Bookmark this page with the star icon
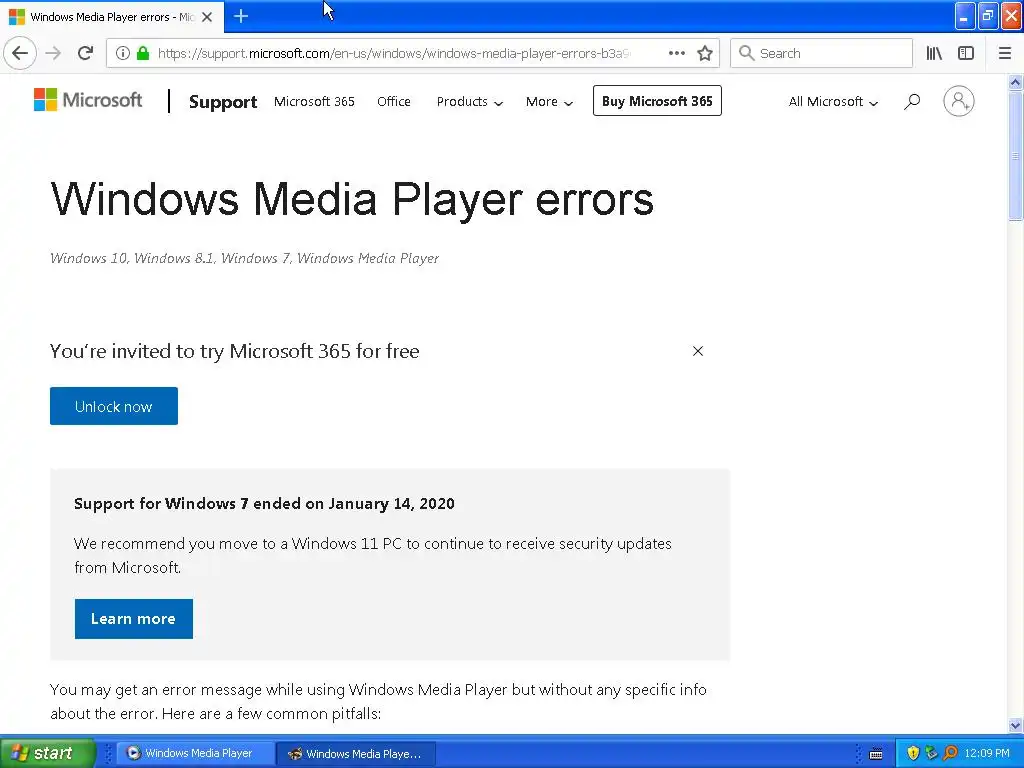 coord(705,54)
